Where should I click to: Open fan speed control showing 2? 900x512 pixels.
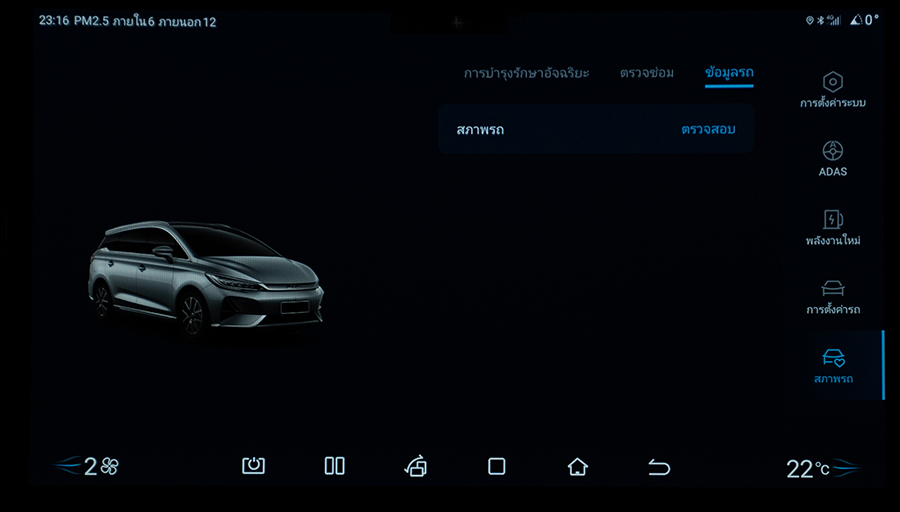(100, 466)
